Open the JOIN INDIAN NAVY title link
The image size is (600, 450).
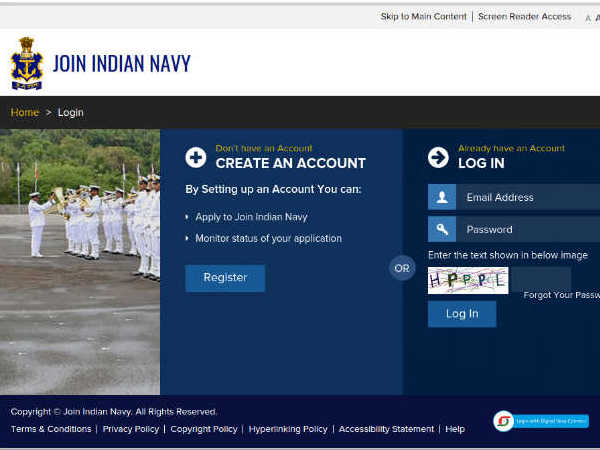tap(122, 64)
